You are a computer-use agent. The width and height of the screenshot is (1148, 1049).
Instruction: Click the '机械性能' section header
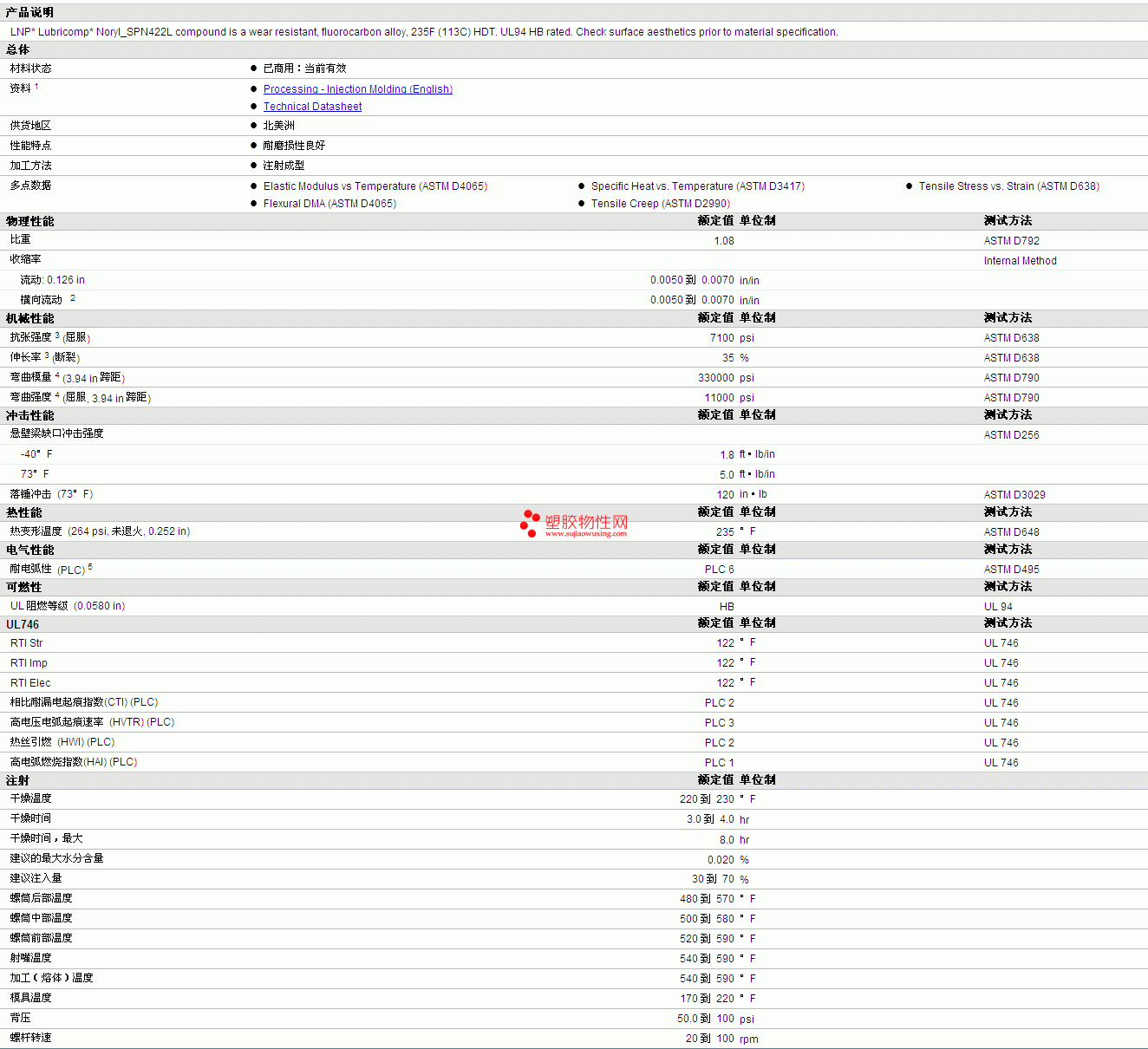click(30, 318)
